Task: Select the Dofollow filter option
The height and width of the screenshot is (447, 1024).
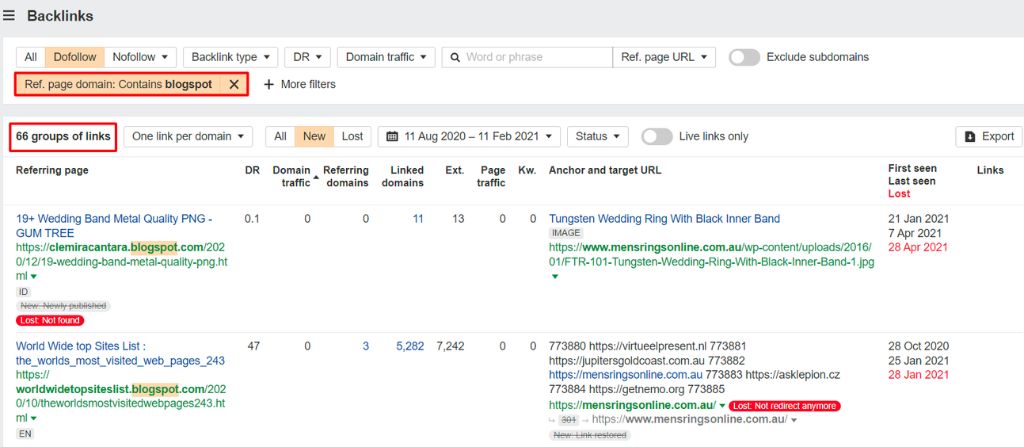Action: point(74,57)
